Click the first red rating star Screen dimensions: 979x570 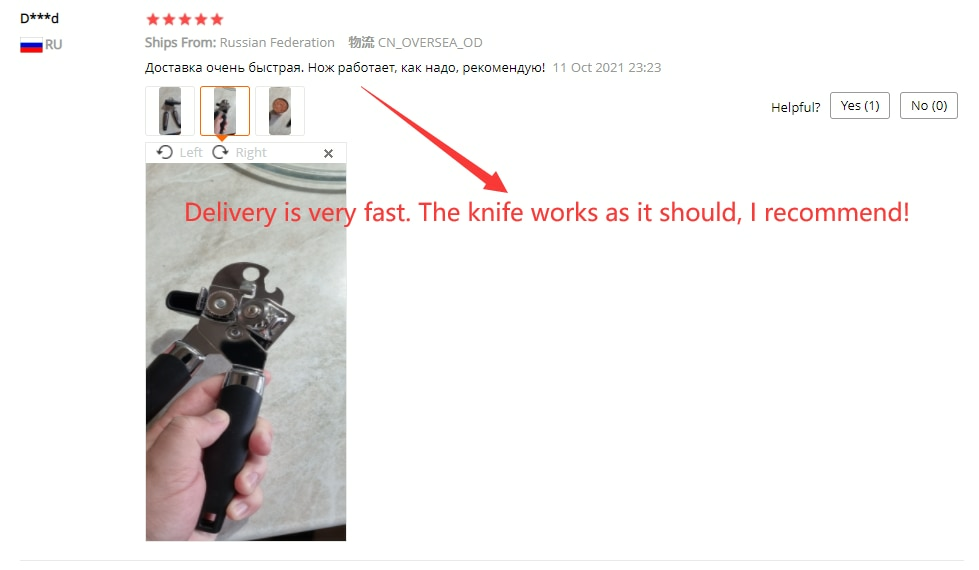[153, 19]
